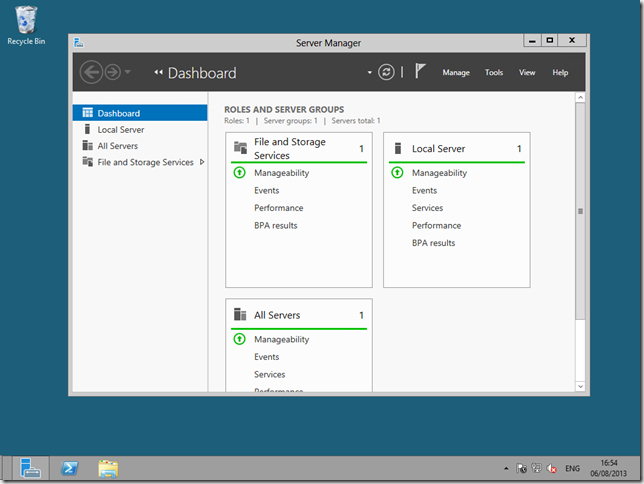Select Local Server in the left pane
The height and width of the screenshot is (484, 644).
140,129
